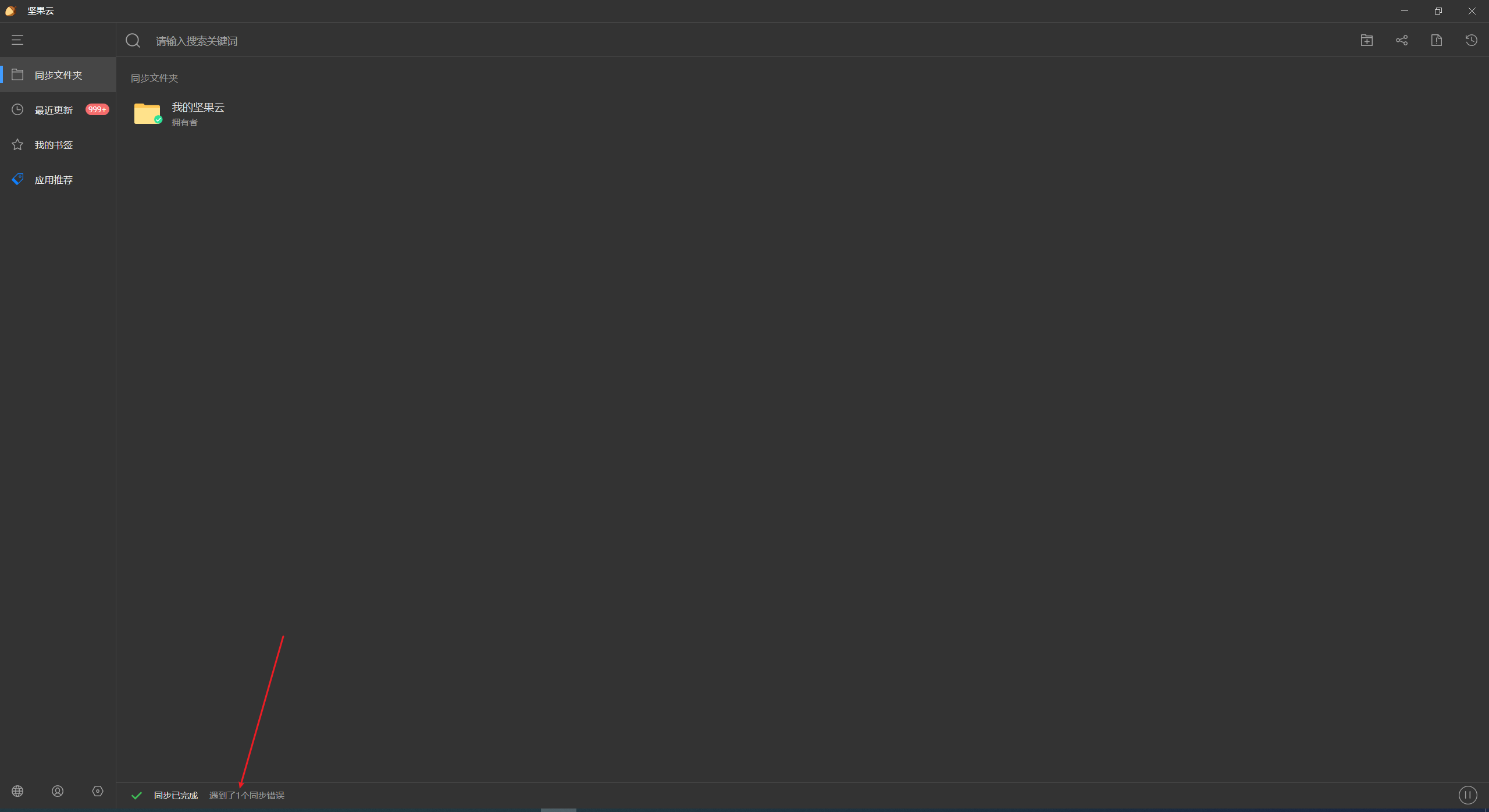
Task: Create a new sync folder with the folder-plus icon
Action: [x=1367, y=40]
